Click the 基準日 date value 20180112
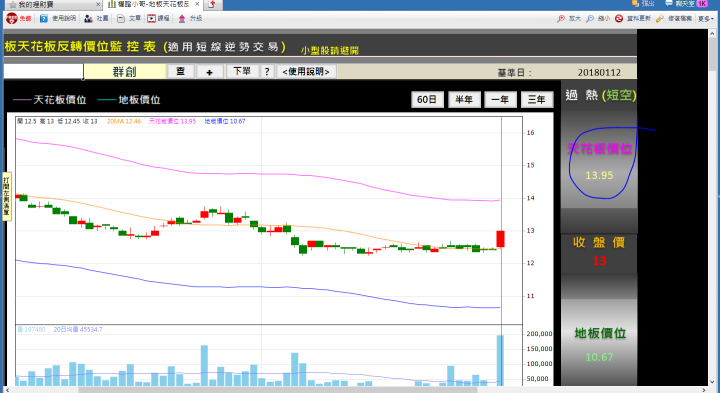This screenshot has width=720, height=393. pyautogui.click(x=599, y=73)
